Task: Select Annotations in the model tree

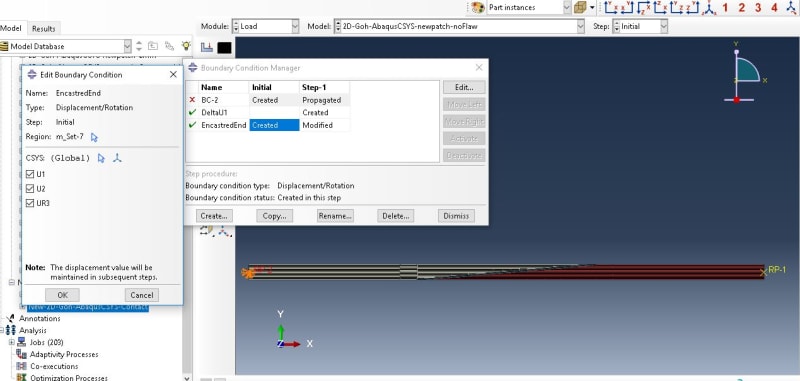Action: (x=39, y=318)
